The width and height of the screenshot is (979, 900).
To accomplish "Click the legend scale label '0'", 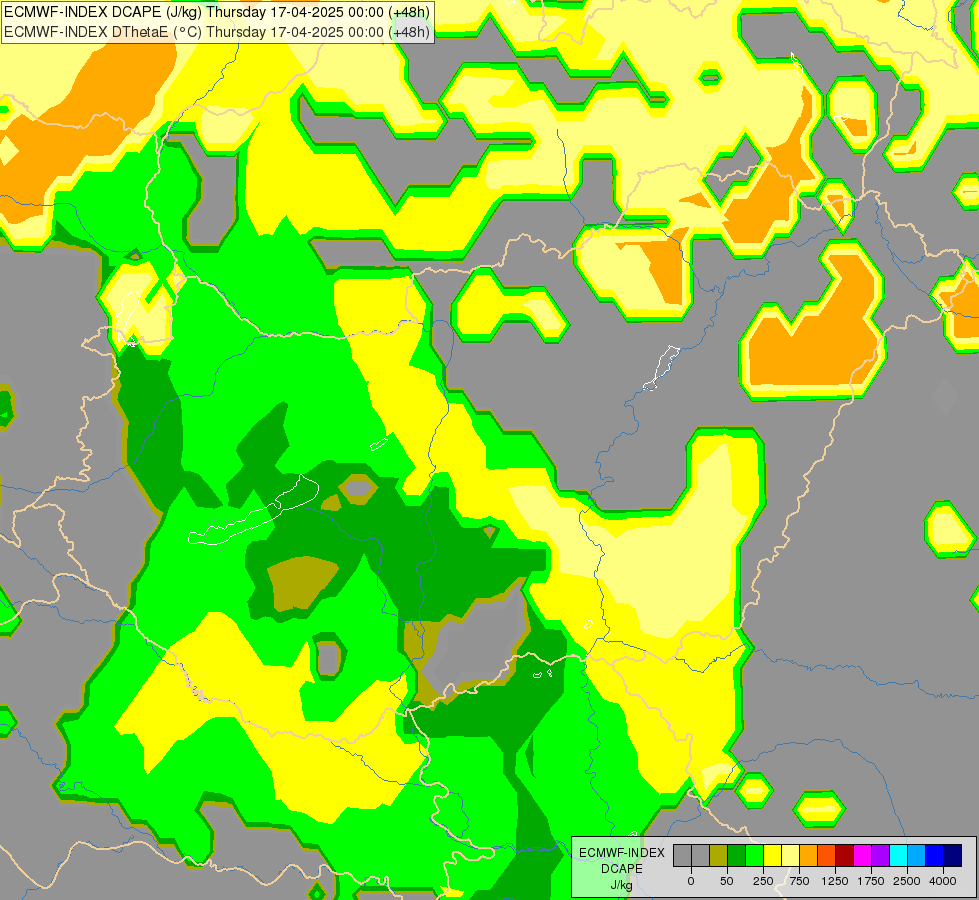I will [691, 881].
